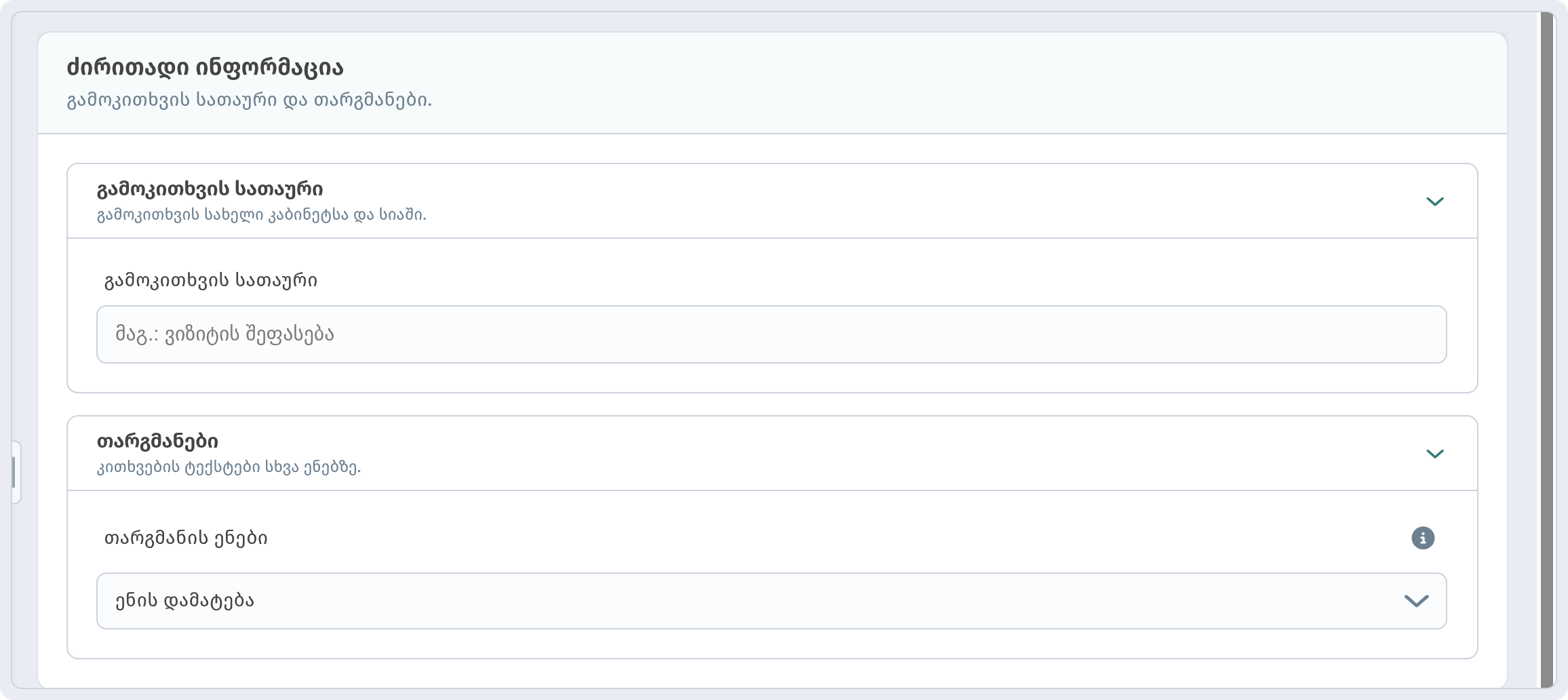Click the side panel handle on left edge

16,472
